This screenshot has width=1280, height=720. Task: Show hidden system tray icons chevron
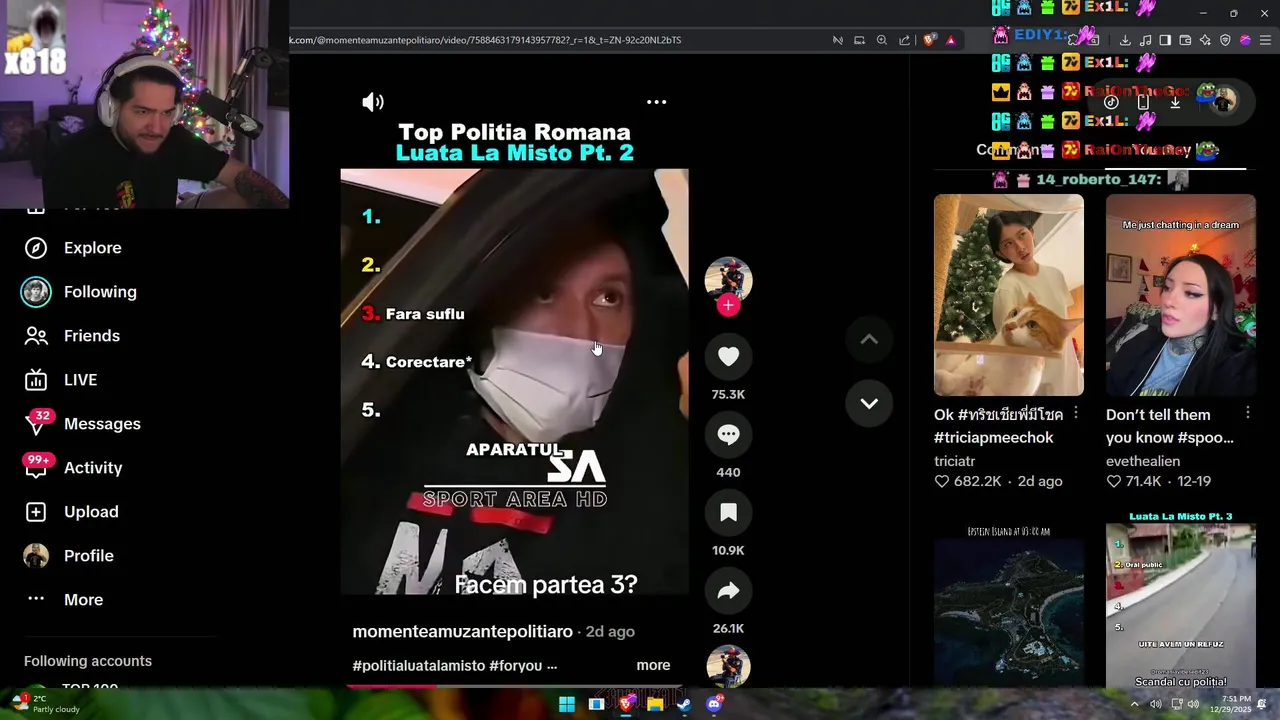pyautogui.click(x=1134, y=704)
